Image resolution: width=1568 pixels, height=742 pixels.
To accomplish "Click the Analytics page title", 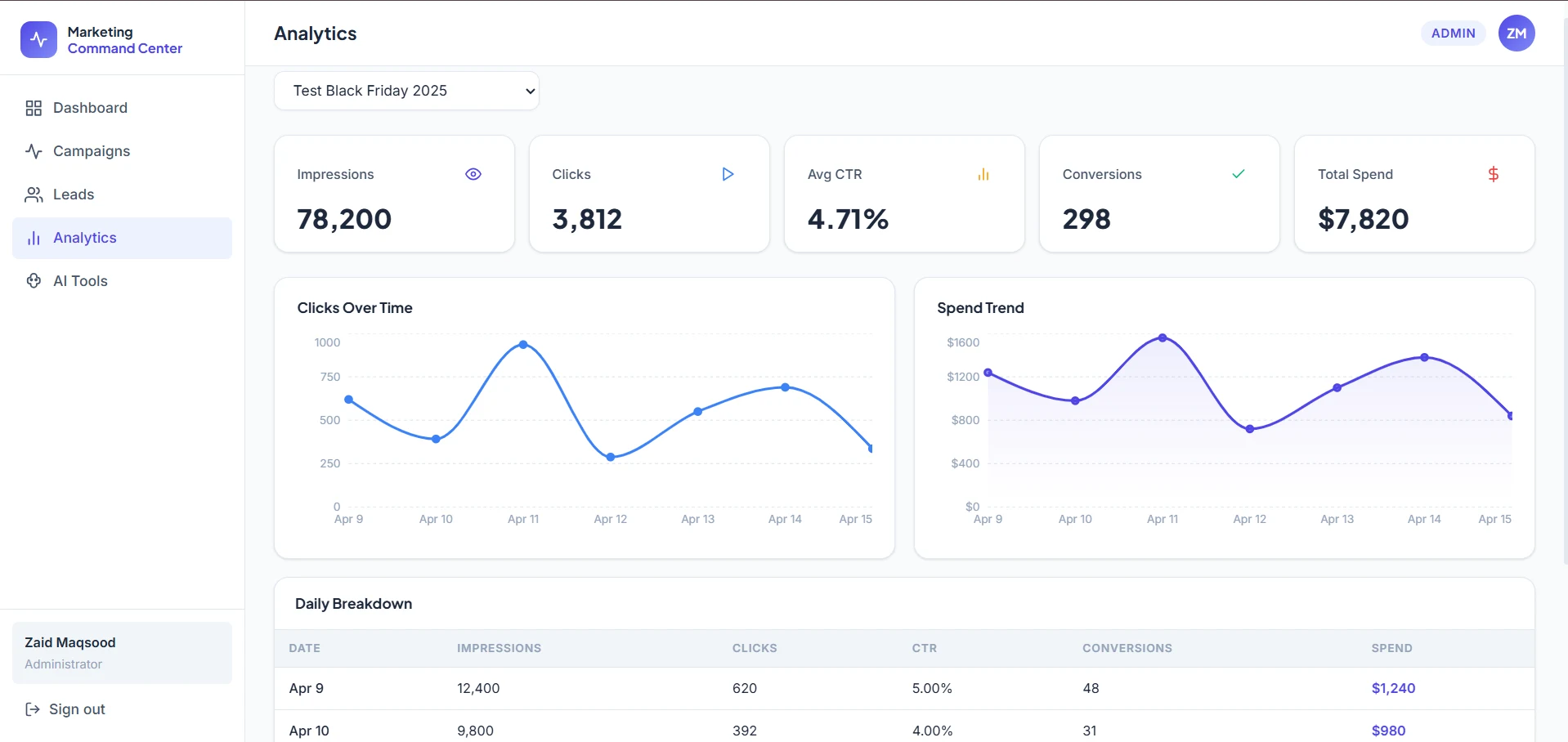I will click(x=316, y=34).
